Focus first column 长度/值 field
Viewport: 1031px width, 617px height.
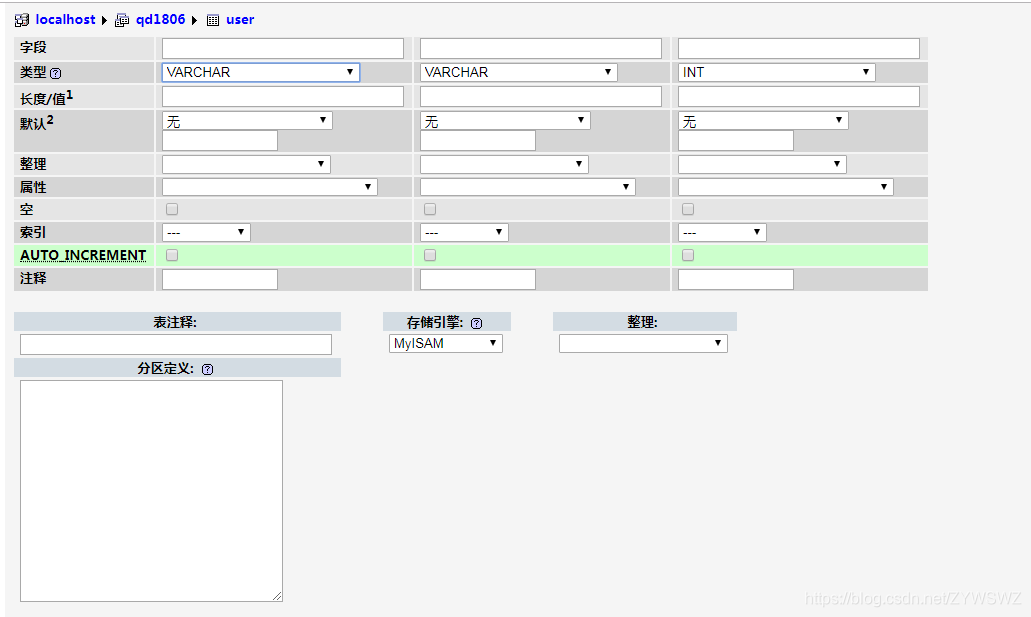(283, 97)
